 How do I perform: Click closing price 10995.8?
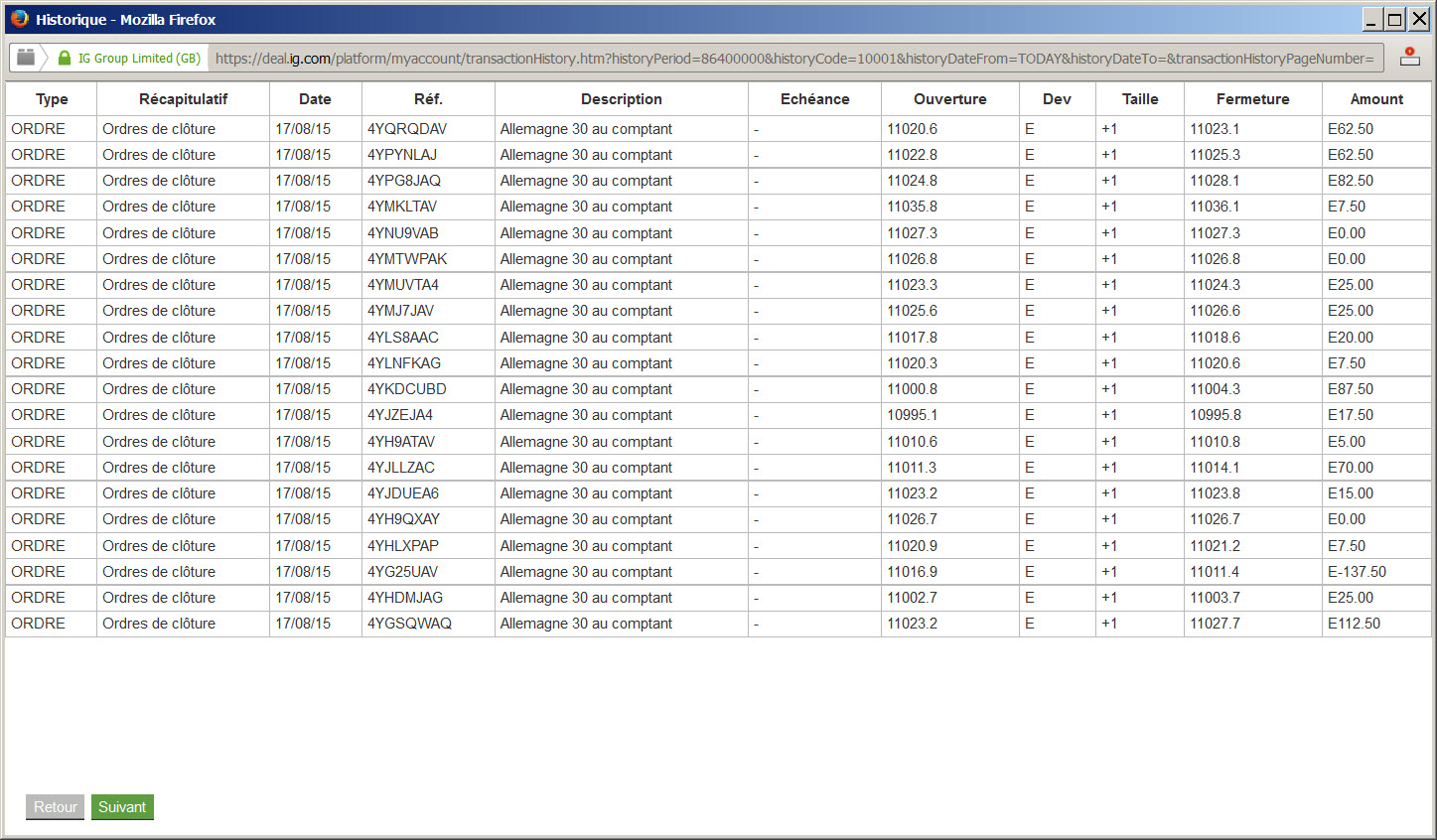point(1216,415)
